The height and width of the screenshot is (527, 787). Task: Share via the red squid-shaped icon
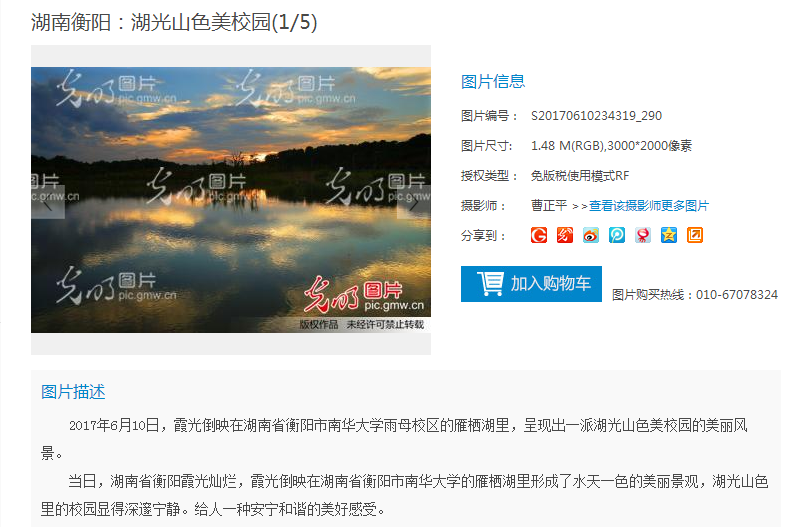643,235
